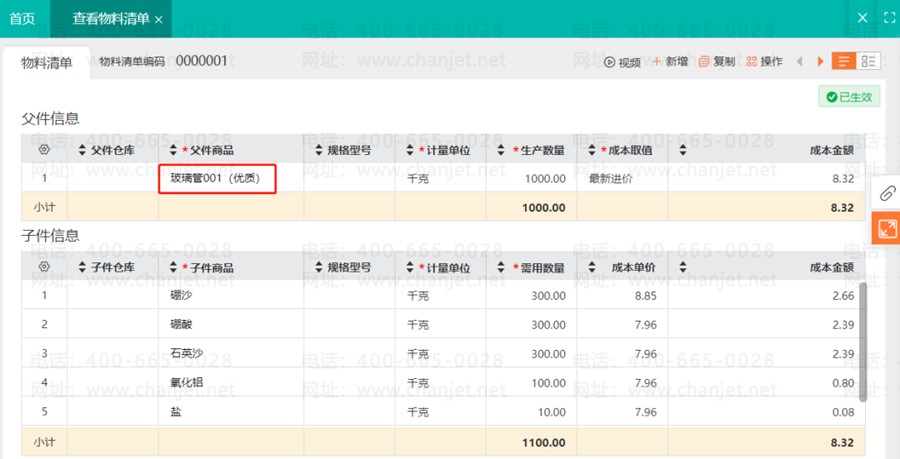Click the 子件信息 table vertical scrollbar

(x=862, y=342)
